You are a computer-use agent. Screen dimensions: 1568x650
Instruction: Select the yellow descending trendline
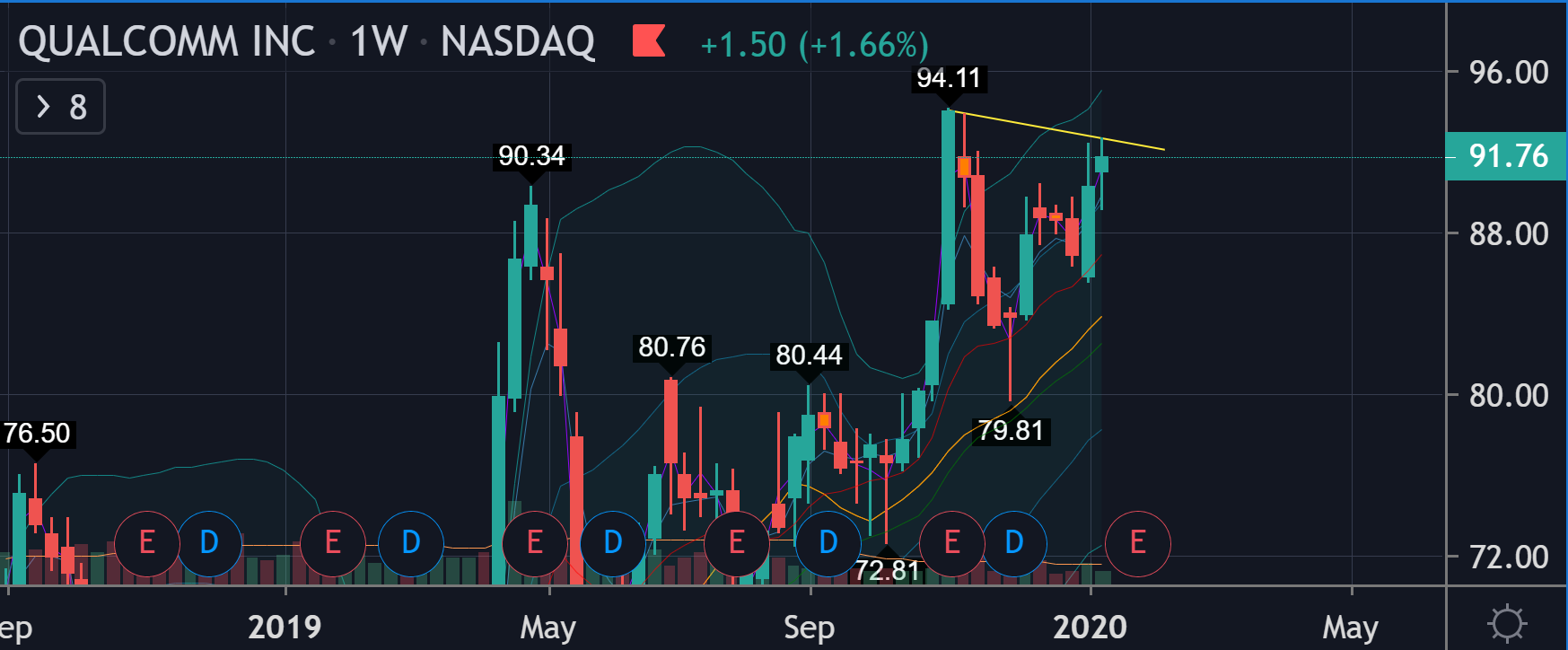click(1059, 131)
